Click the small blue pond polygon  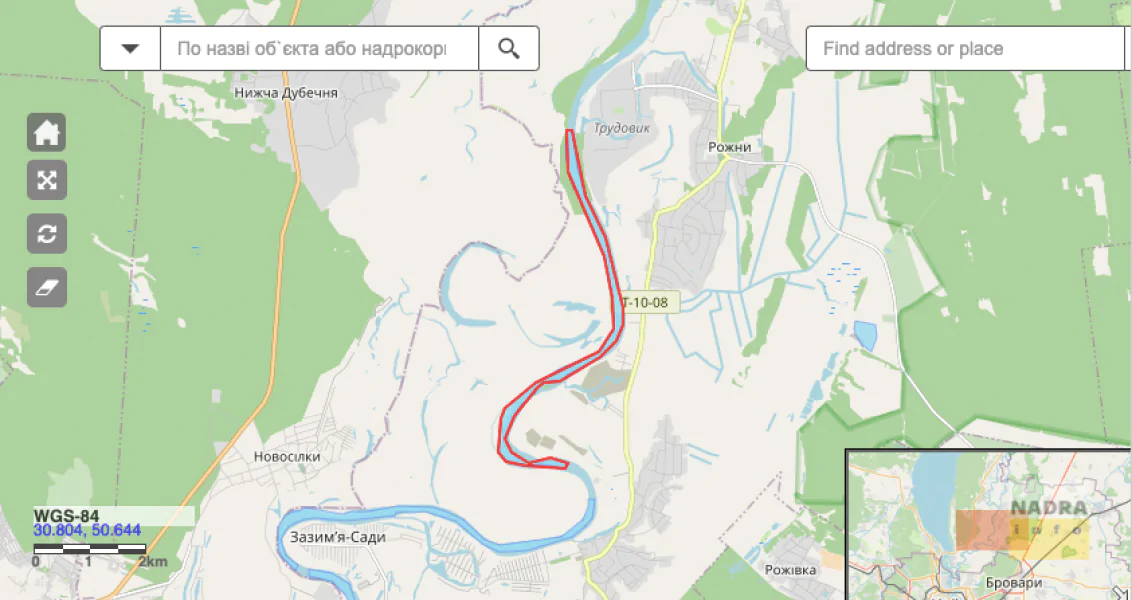click(x=866, y=336)
